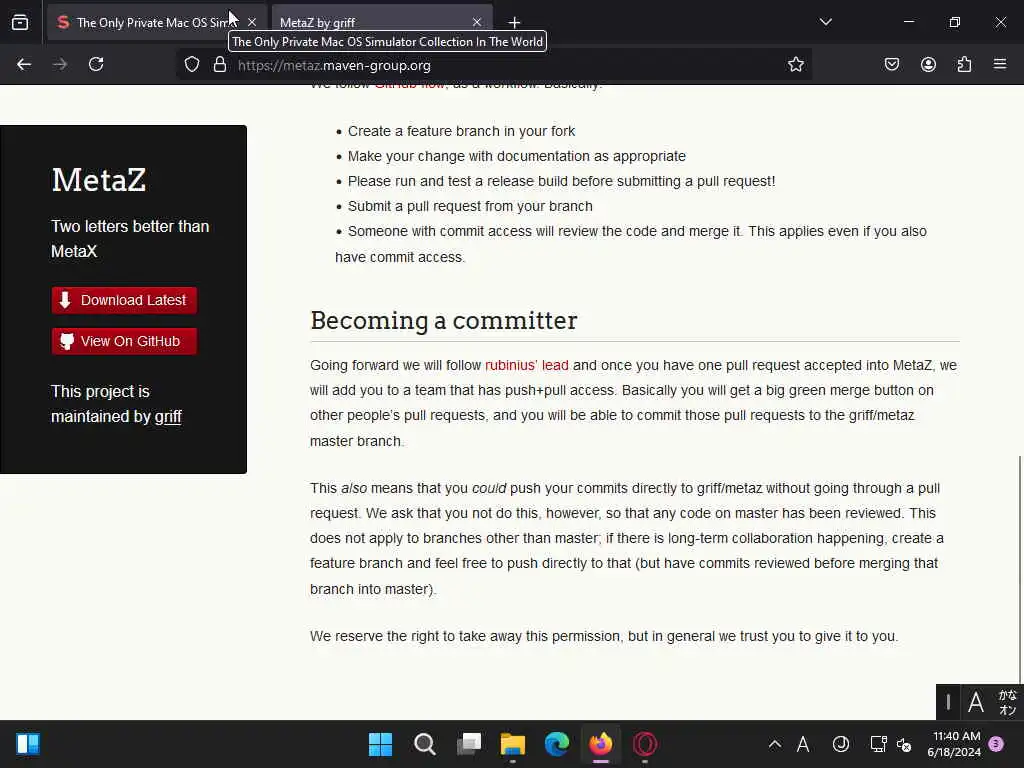Reload the current page

point(96,65)
